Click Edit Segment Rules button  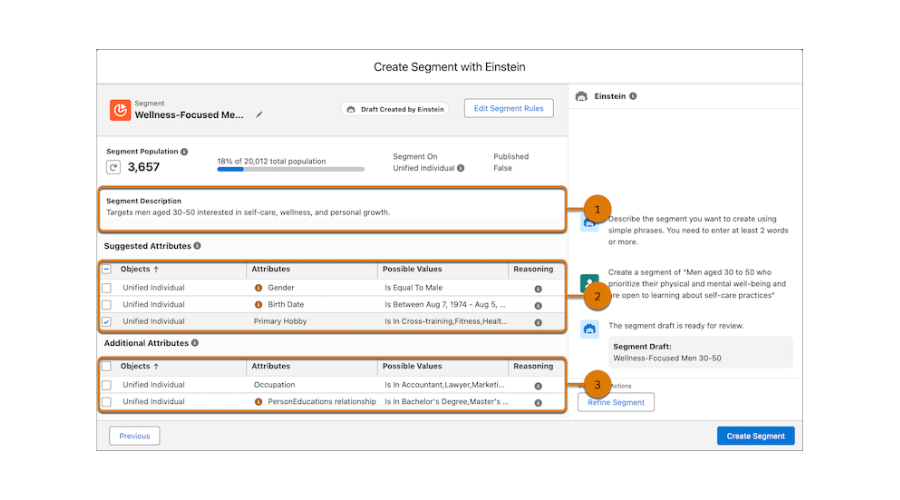pos(509,108)
